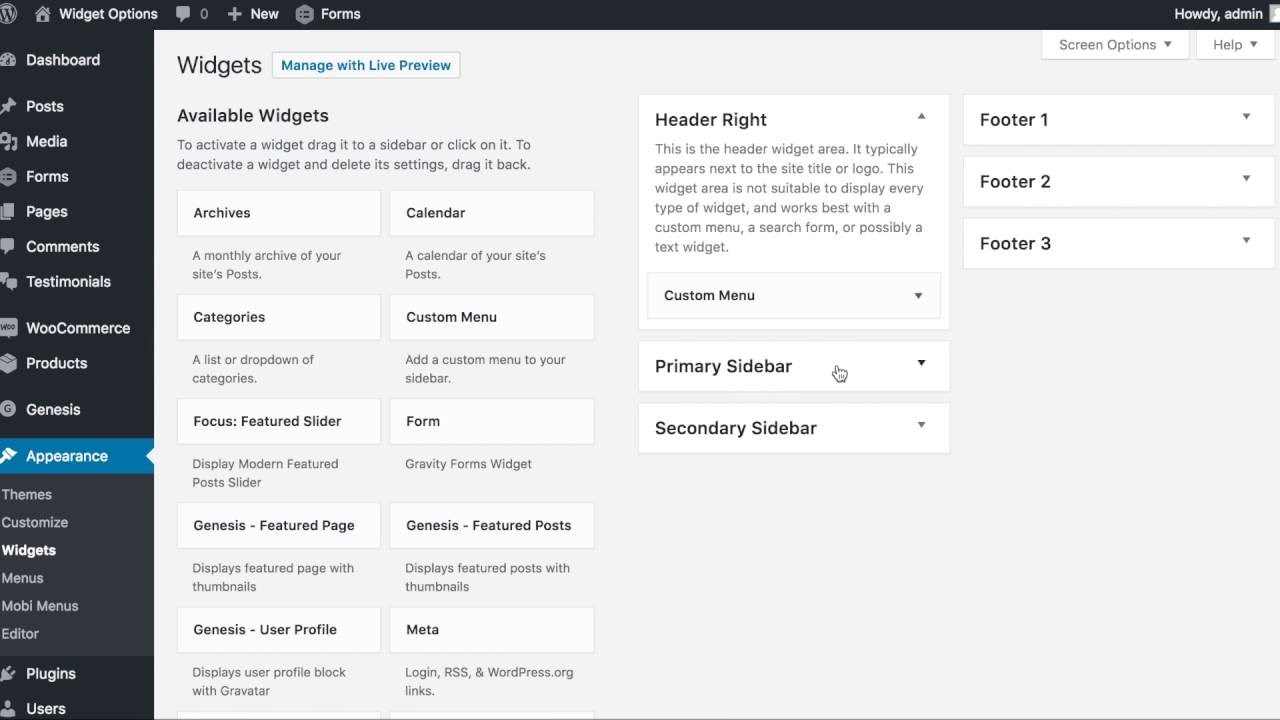Expand the Footer 3 widget area
The height and width of the screenshot is (720, 1280).
click(x=1246, y=241)
